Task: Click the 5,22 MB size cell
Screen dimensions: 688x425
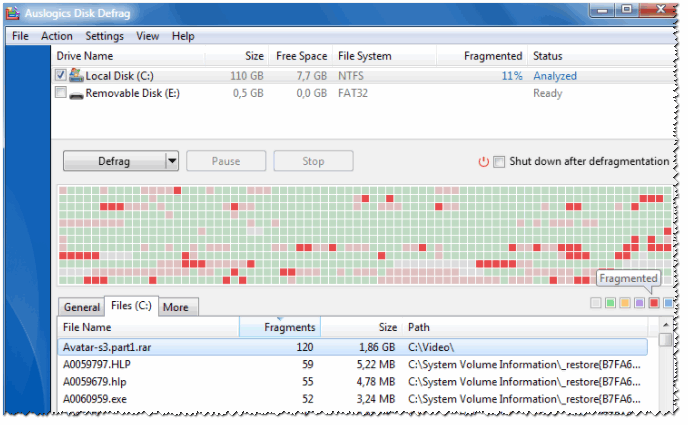Action: click(376, 364)
